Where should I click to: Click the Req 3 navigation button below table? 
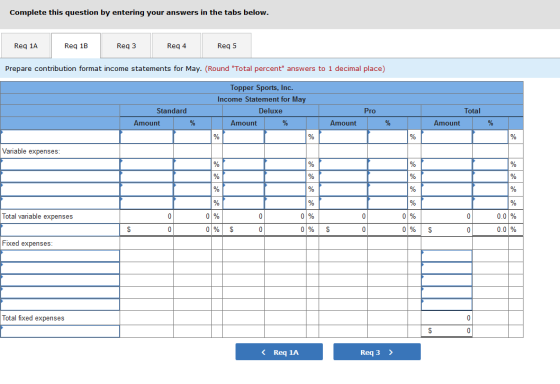click(x=377, y=352)
